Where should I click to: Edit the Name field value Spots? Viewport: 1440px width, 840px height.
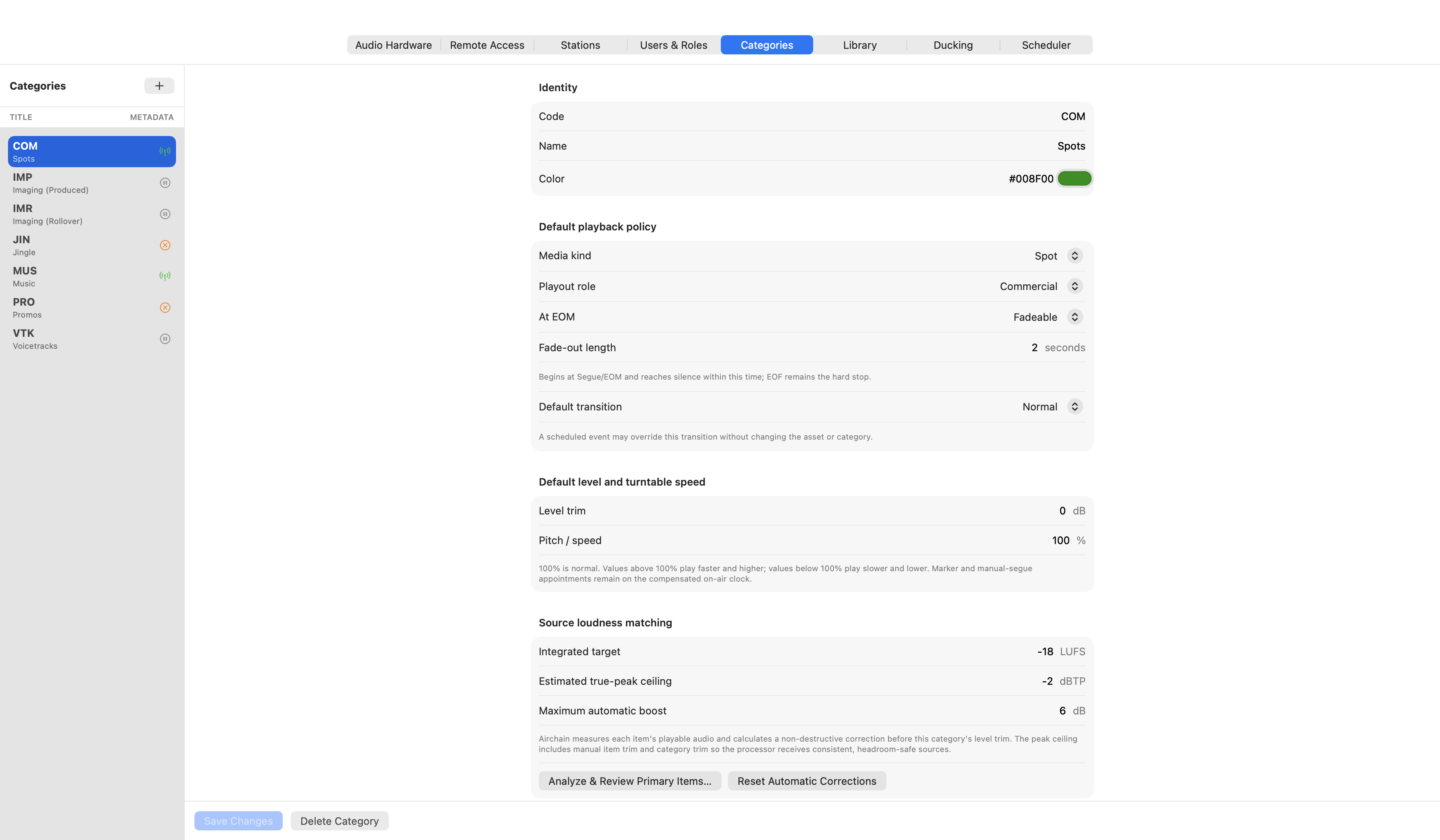coord(1071,146)
